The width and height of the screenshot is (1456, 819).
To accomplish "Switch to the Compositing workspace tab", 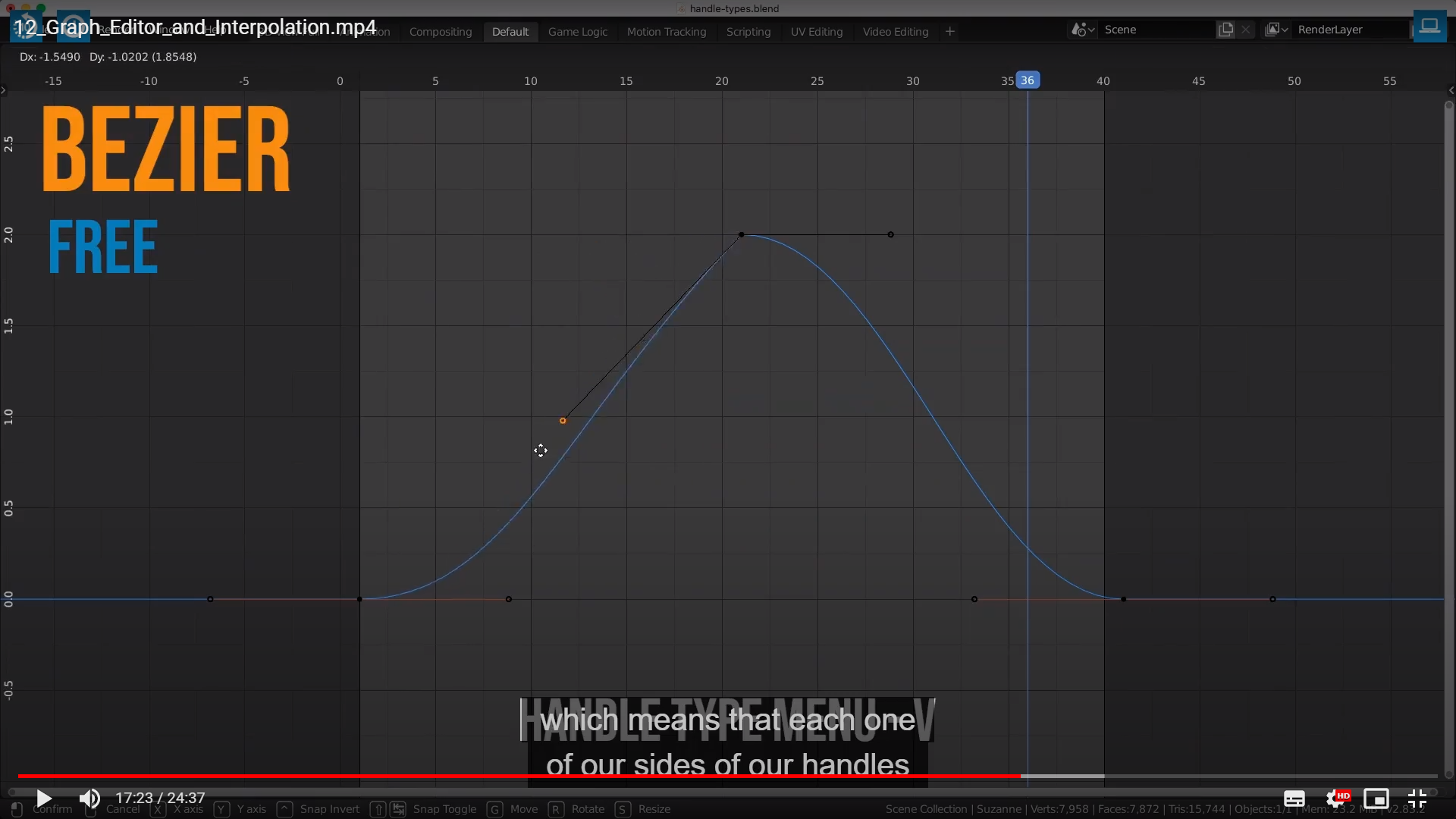I will 440,32.
